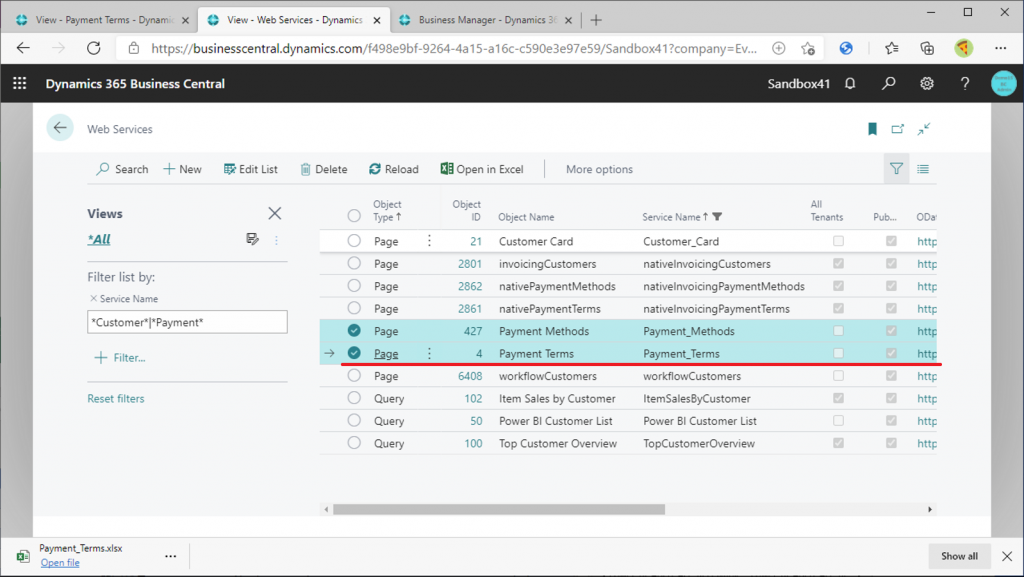The width and height of the screenshot is (1024, 577).
Task: Toggle All Tenants checkbox for Customer Card
Action: pyautogui.click(x=838, y=241)
